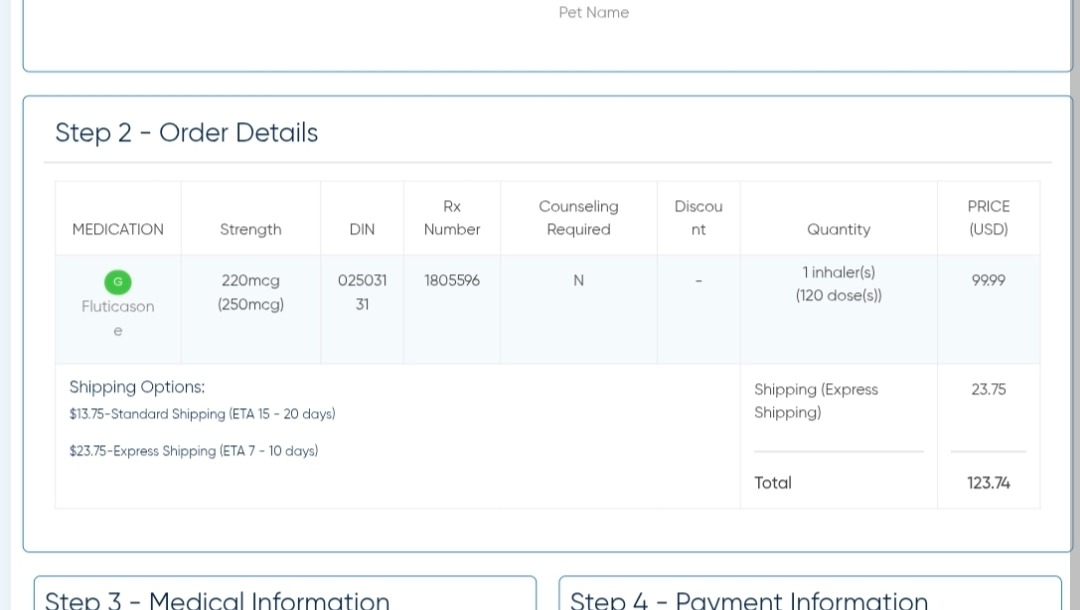Click the Rx Number column header

[451, 218]
